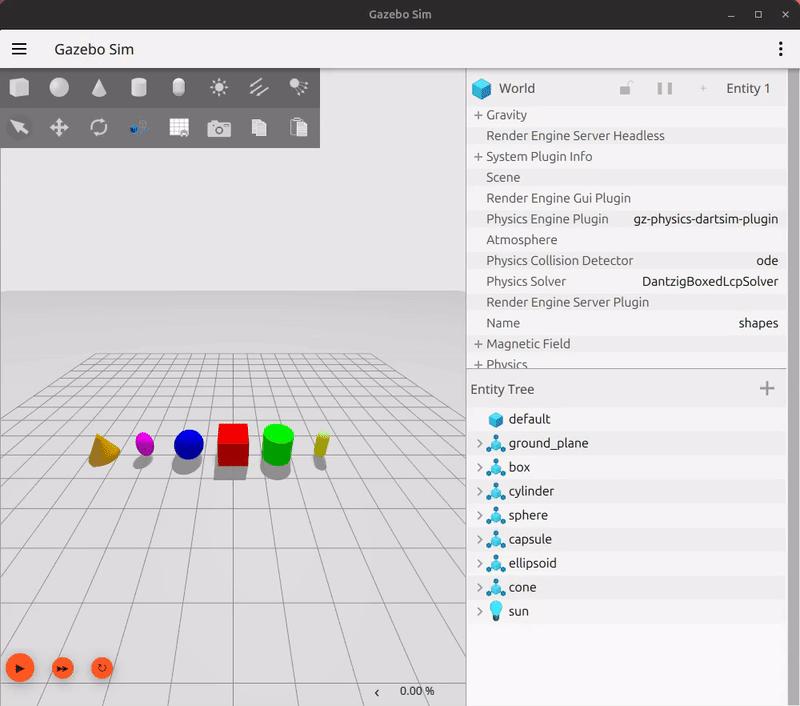Click the magenta ellipsoid in the scene
Viewport: 800px width, 706px height.
pos(145,444)
